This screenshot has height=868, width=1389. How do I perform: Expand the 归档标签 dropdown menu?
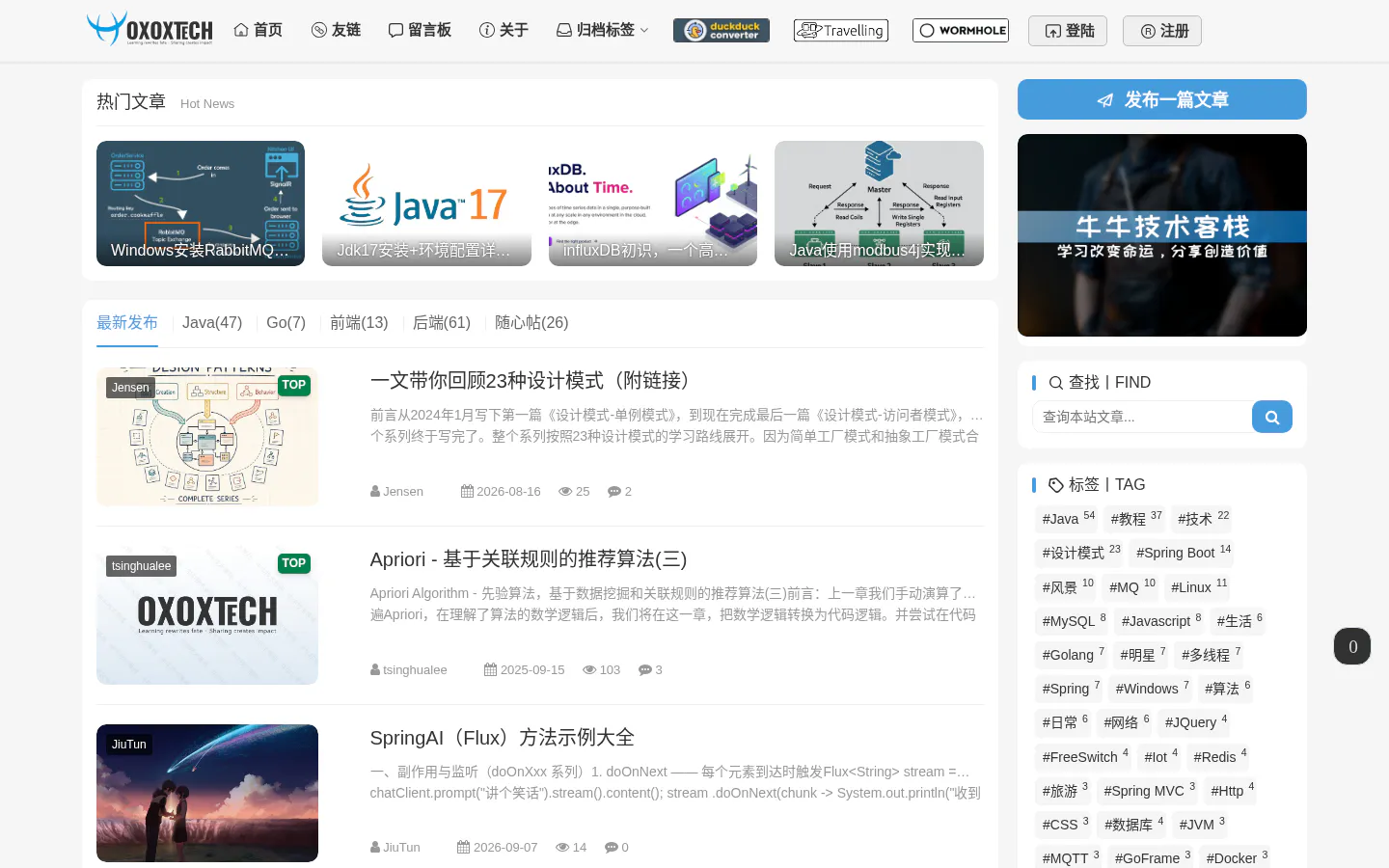click(603, 30)
